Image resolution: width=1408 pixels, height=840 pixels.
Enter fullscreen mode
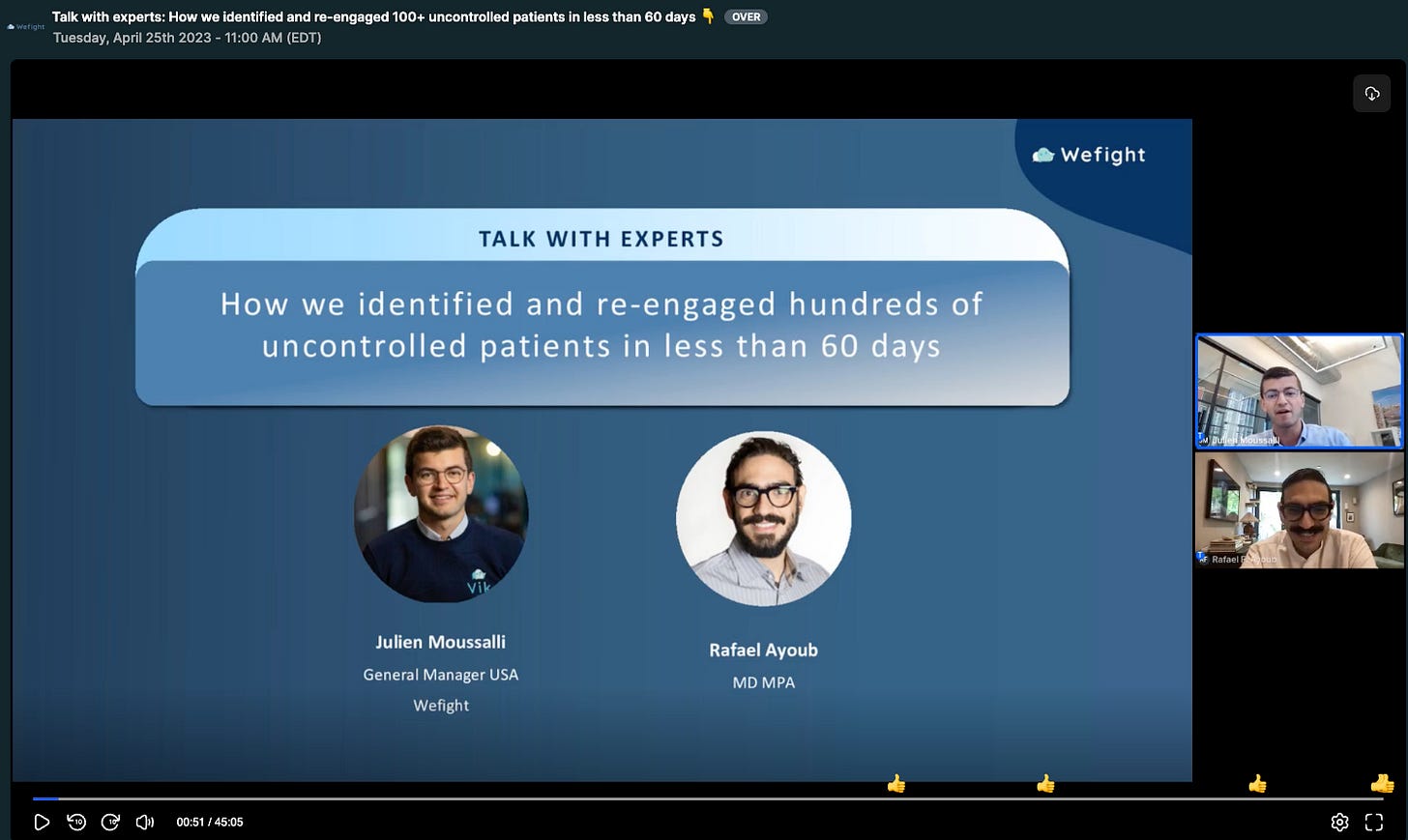click(x=1374, y=822)
